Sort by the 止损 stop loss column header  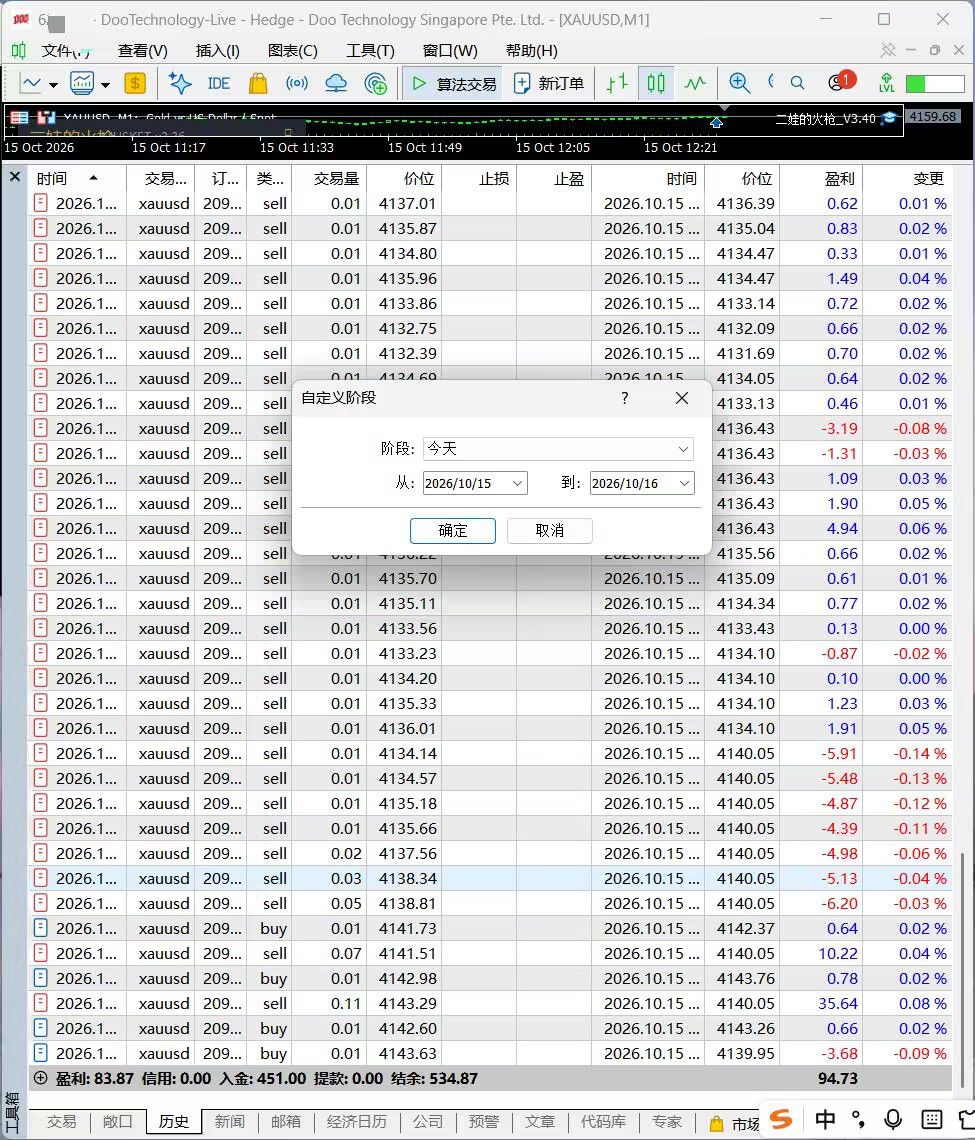478,178
